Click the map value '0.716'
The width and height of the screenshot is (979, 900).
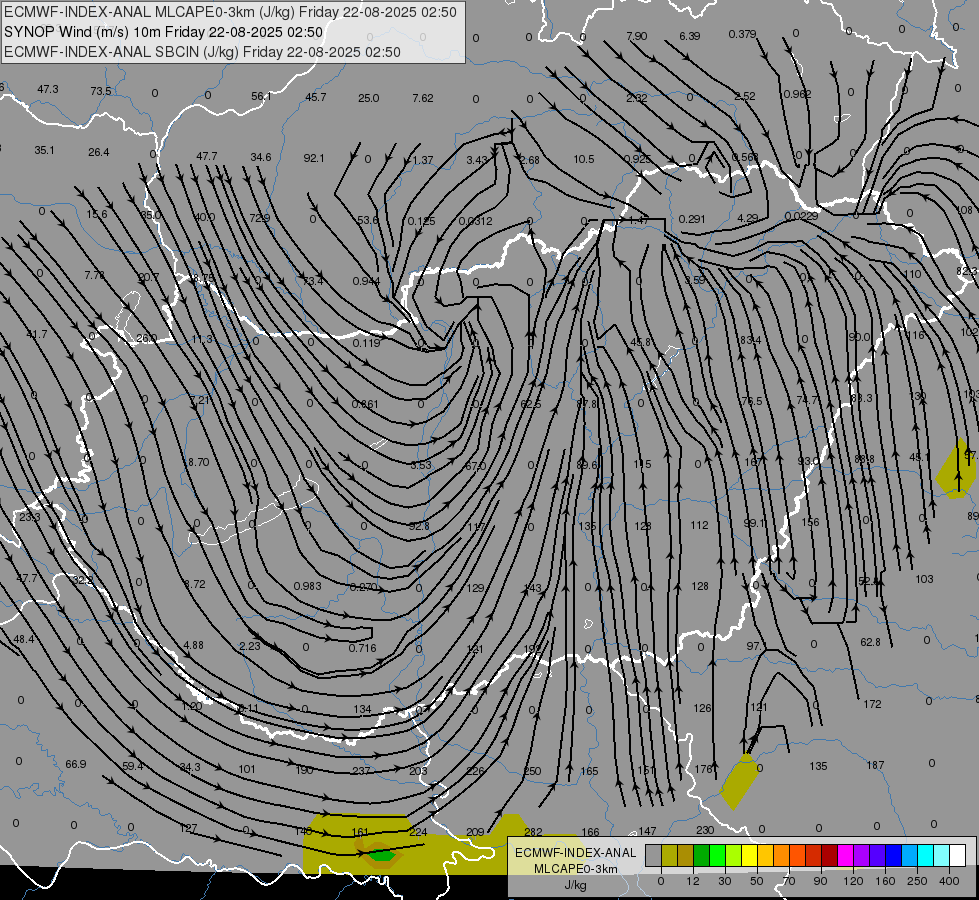tap(362, 648)
